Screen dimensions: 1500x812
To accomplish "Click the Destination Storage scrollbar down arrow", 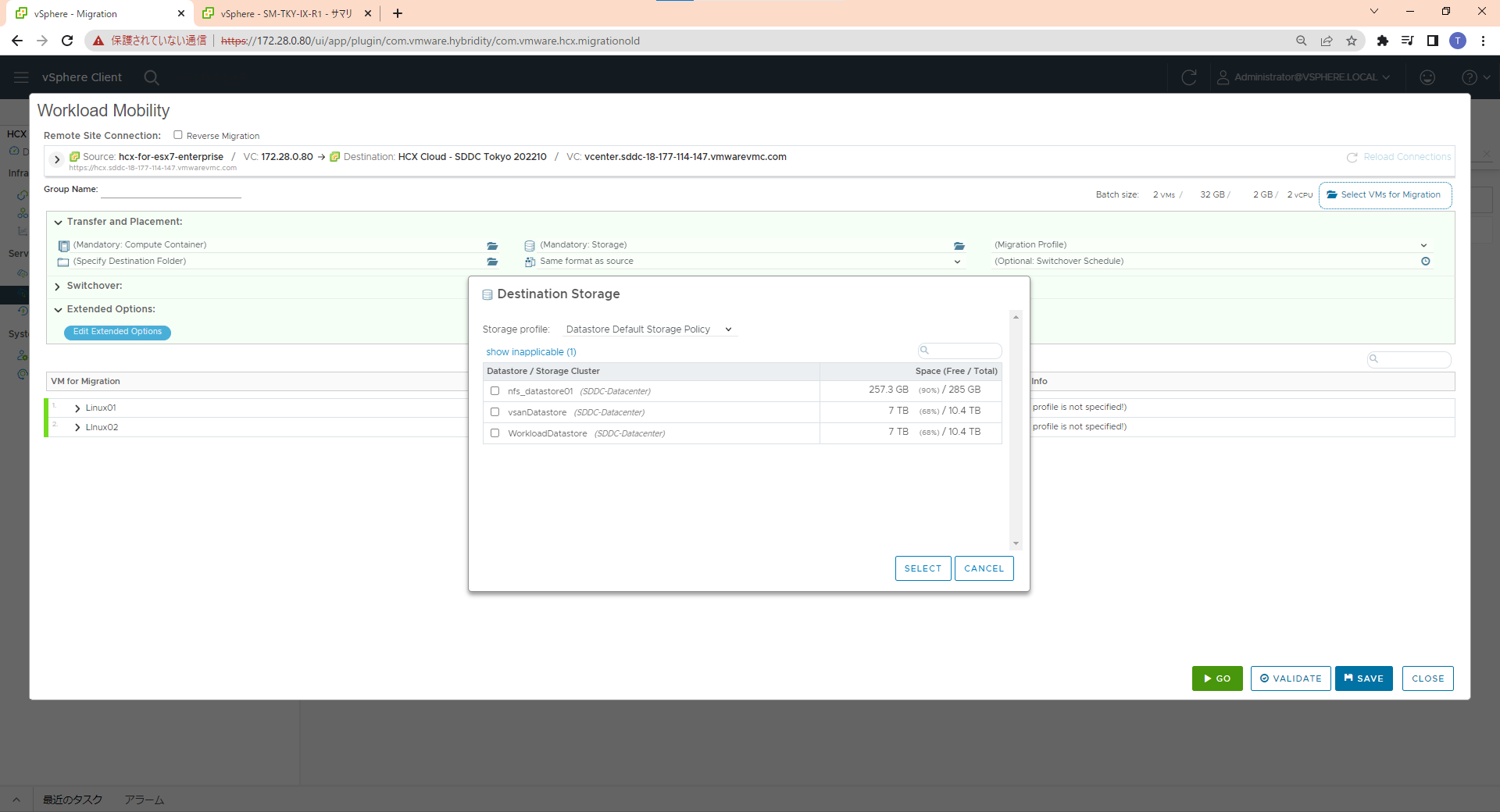I will (1016, 543).
